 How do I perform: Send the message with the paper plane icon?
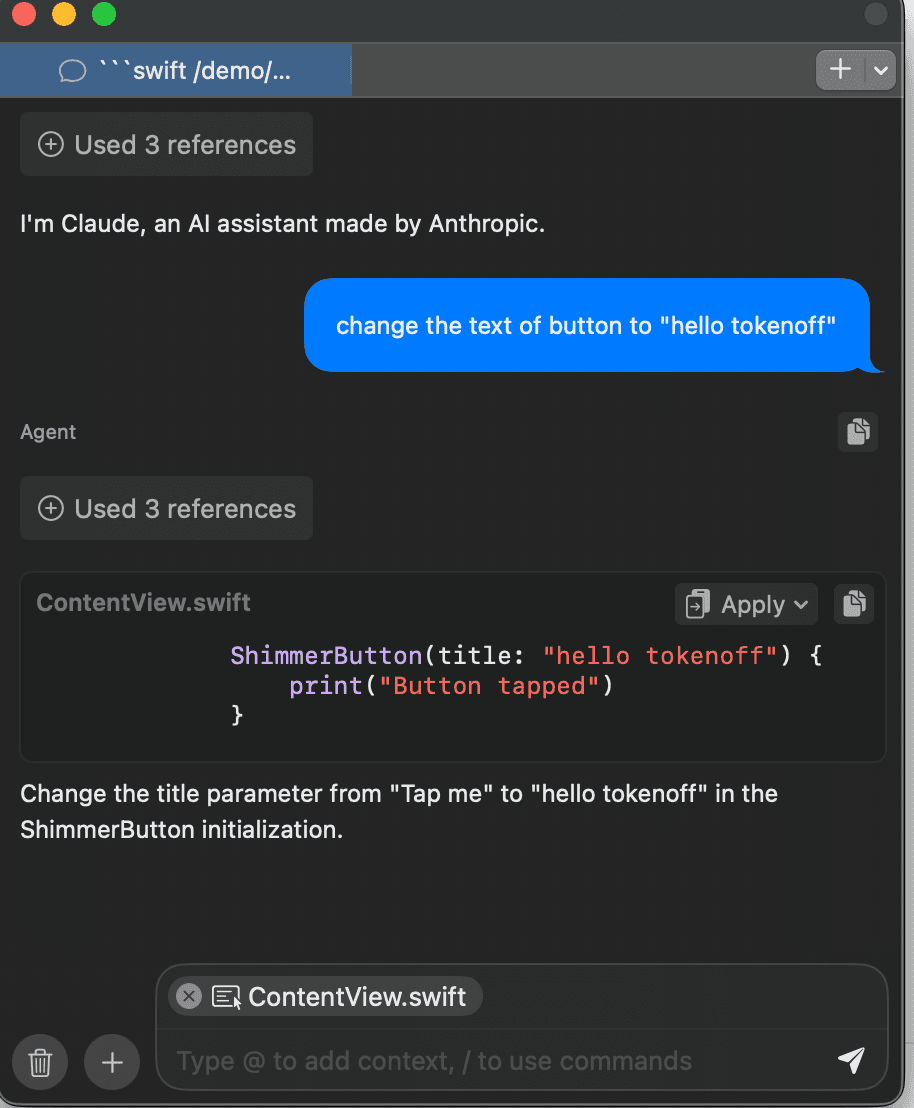pos(851,1061)
